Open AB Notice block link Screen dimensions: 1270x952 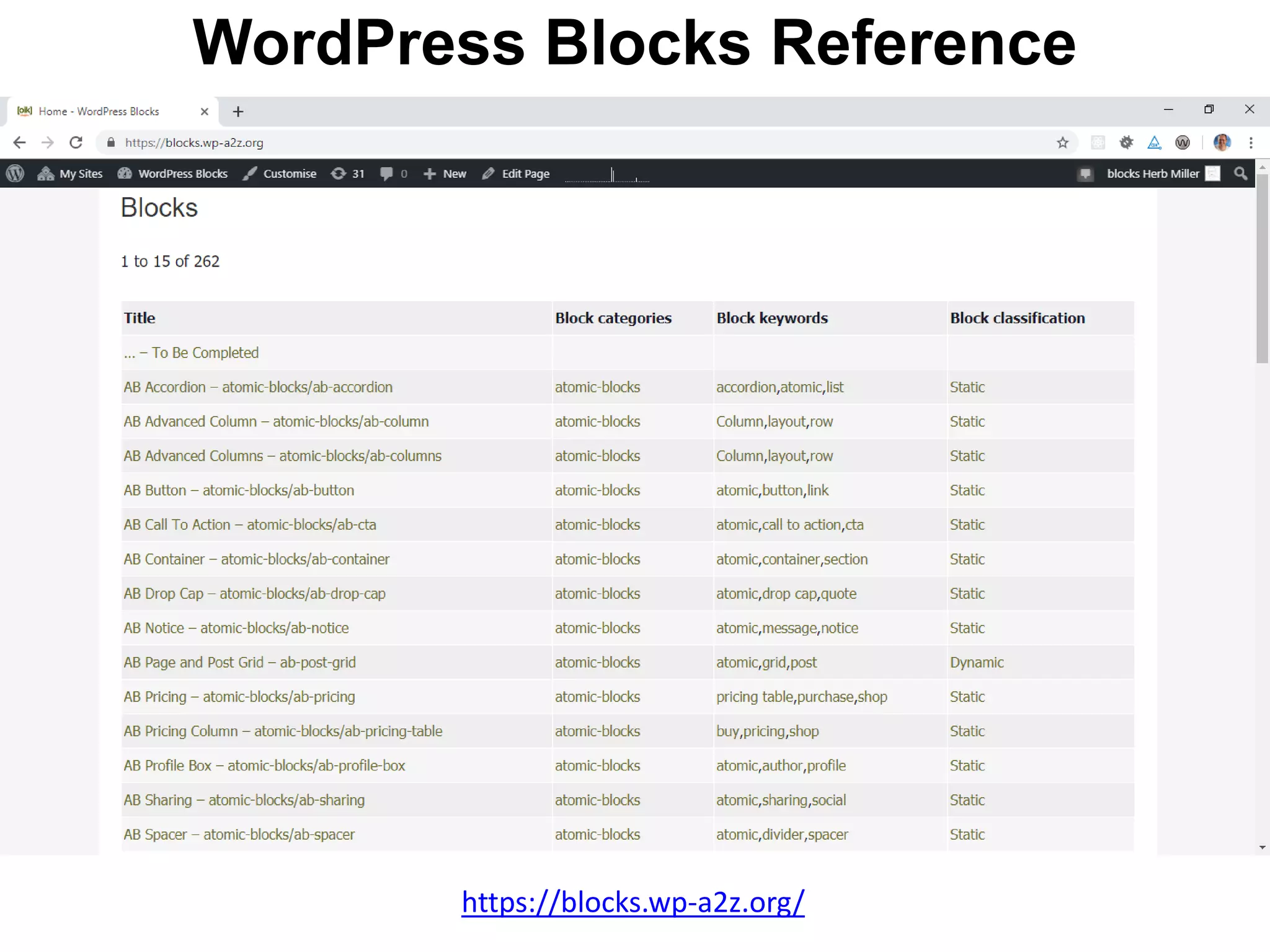click(x=236, y=628)
